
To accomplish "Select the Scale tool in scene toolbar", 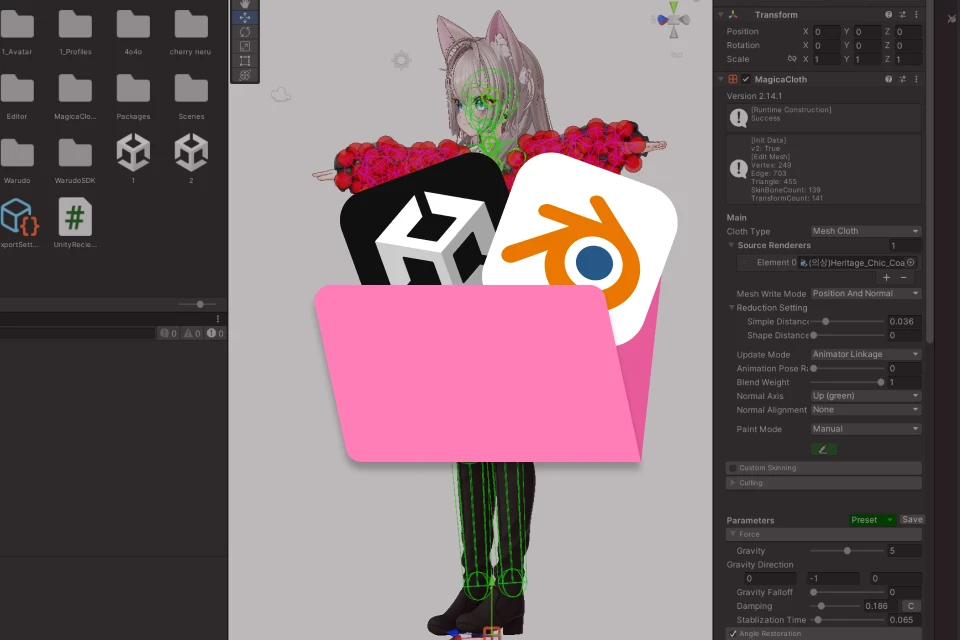I will point(245,47).
